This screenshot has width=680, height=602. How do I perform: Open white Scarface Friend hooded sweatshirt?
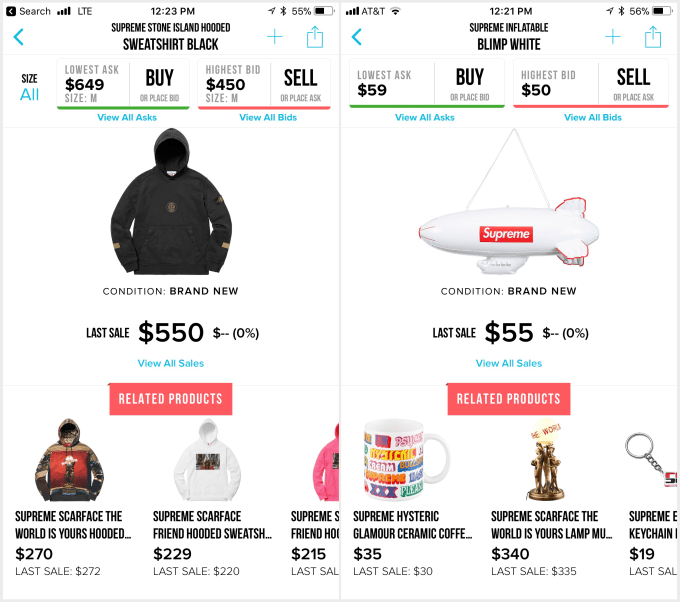click(x=212, y=498)
